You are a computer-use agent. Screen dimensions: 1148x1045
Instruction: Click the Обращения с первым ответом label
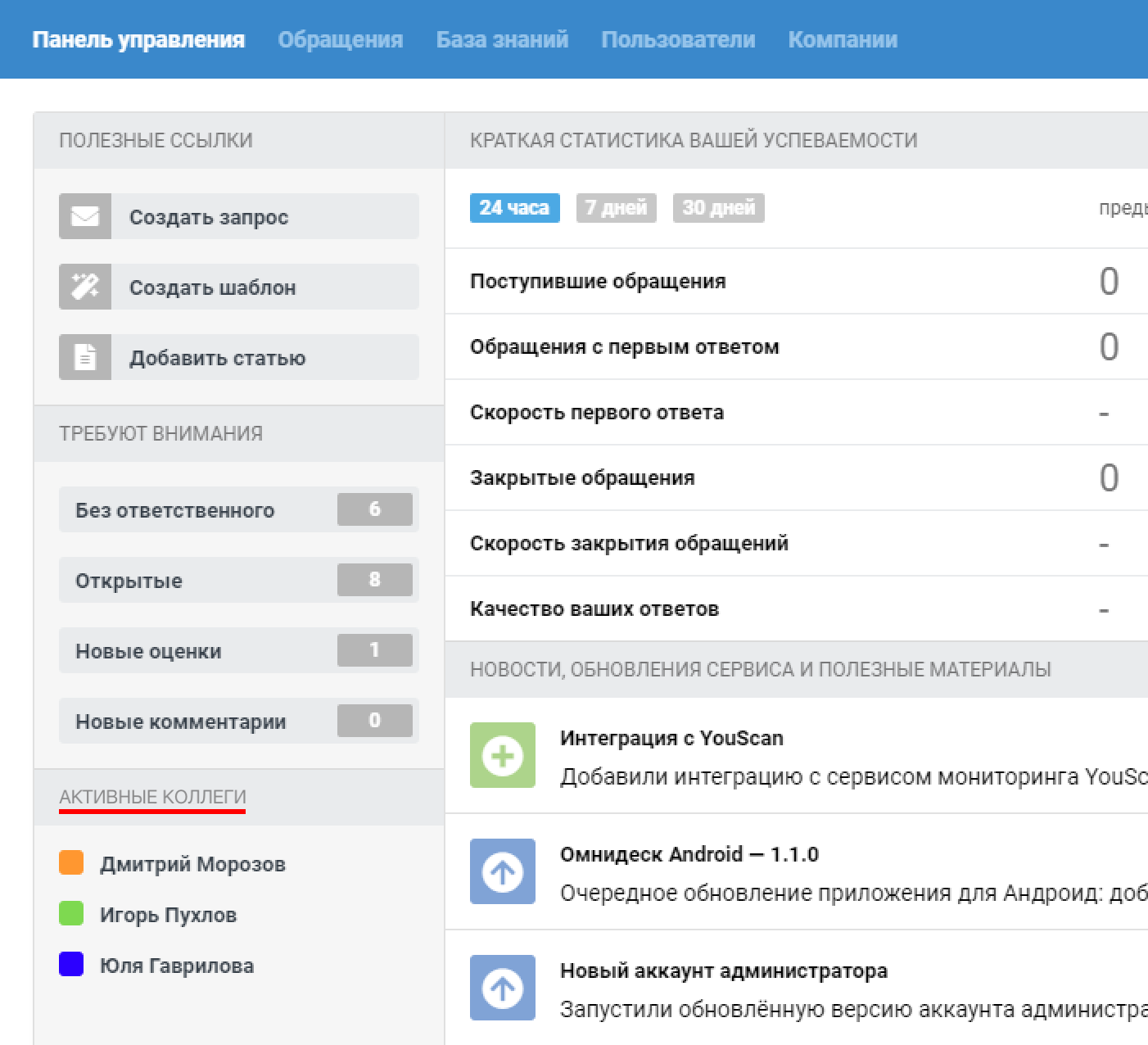point(625,346)
